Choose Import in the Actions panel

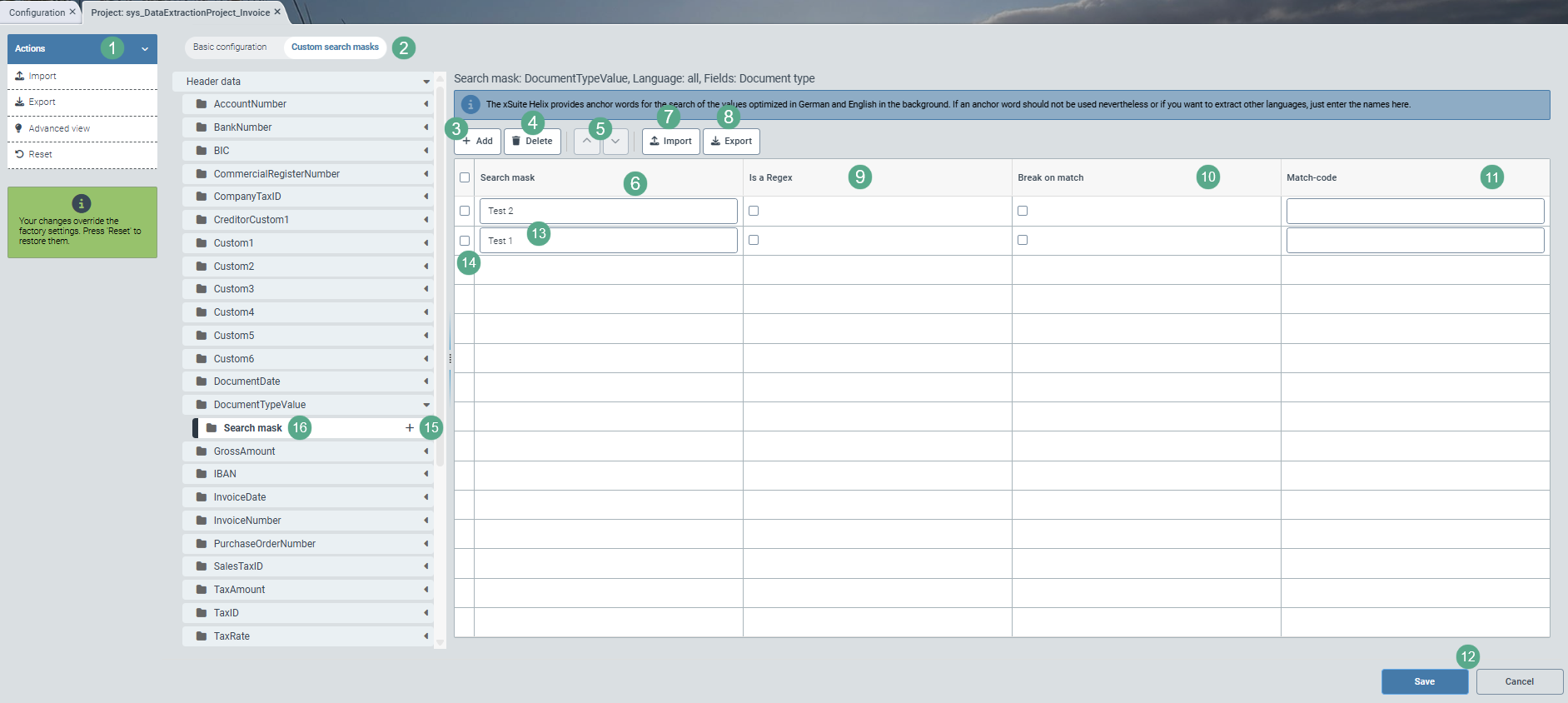point(82,76)
